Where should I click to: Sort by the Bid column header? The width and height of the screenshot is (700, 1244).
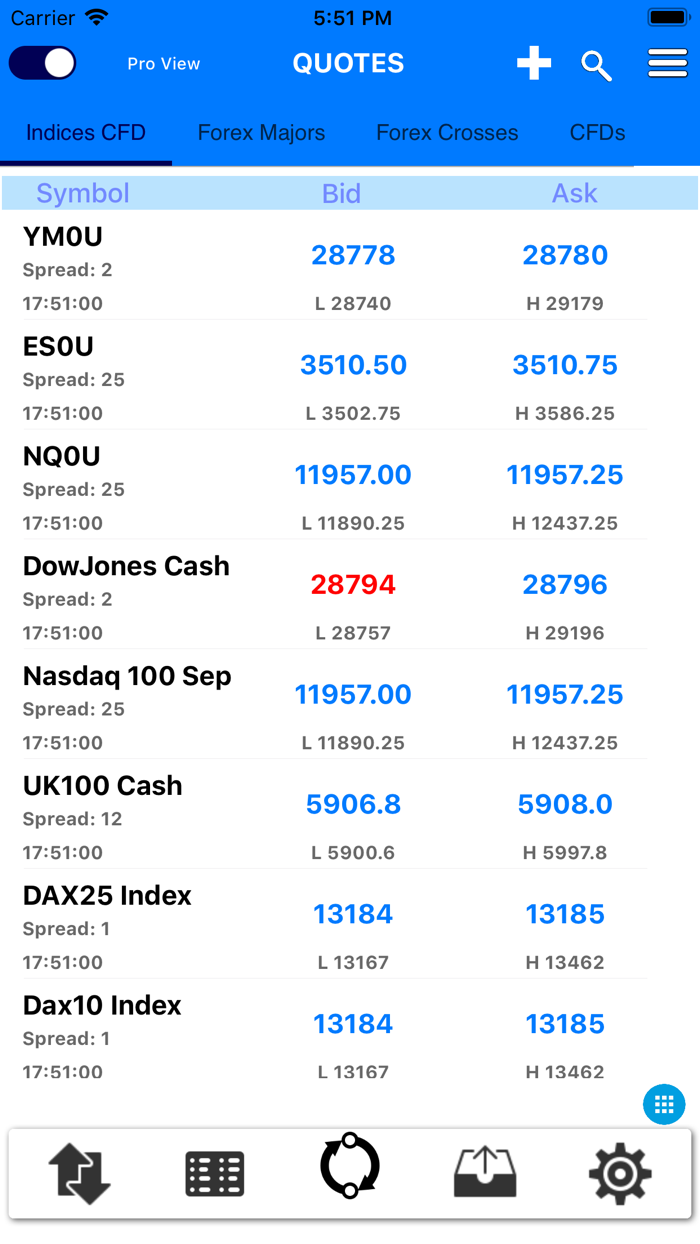click(342, 192)
